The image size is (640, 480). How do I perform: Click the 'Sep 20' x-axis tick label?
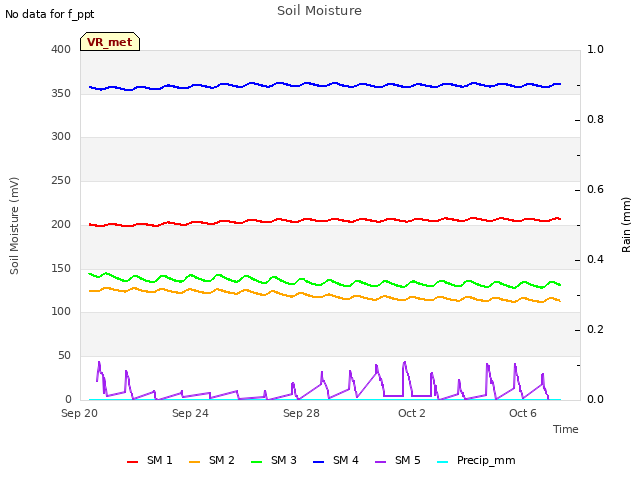tap(79, 413)
